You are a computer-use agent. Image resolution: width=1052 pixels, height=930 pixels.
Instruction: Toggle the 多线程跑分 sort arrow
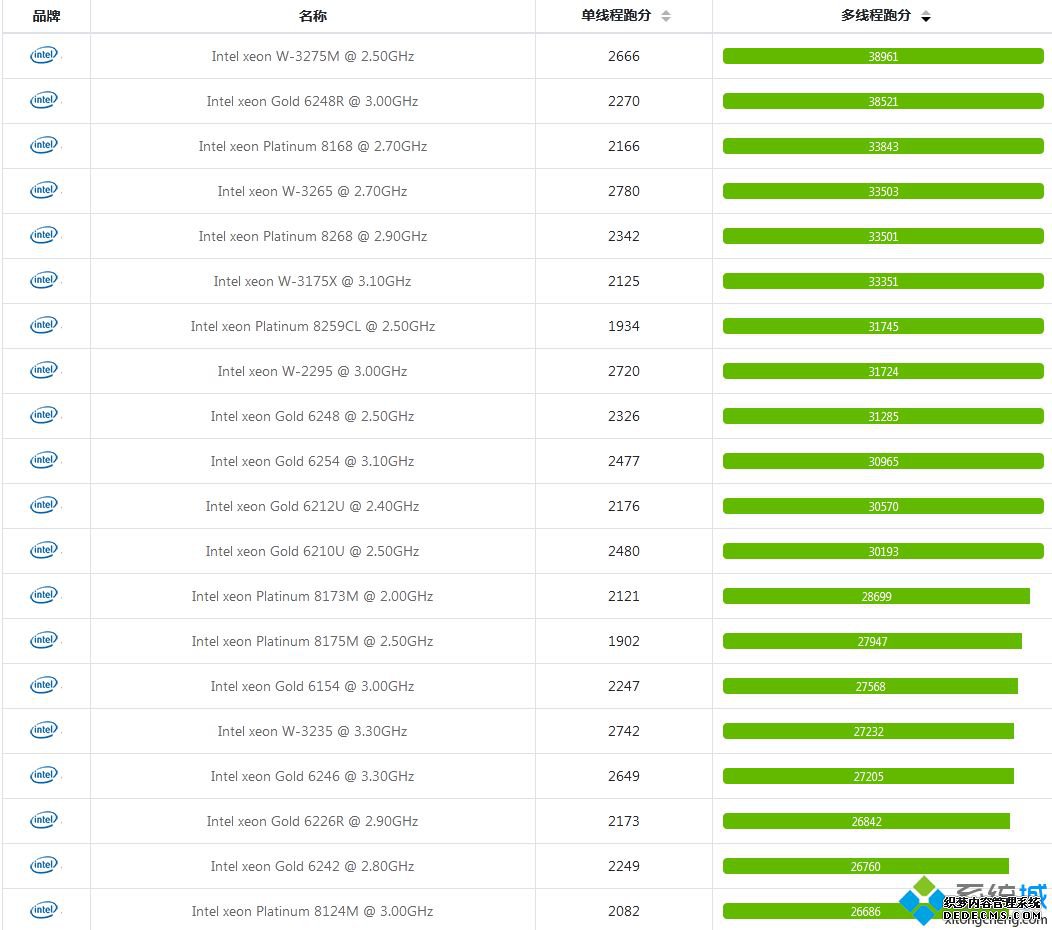(x=926, y=16)
